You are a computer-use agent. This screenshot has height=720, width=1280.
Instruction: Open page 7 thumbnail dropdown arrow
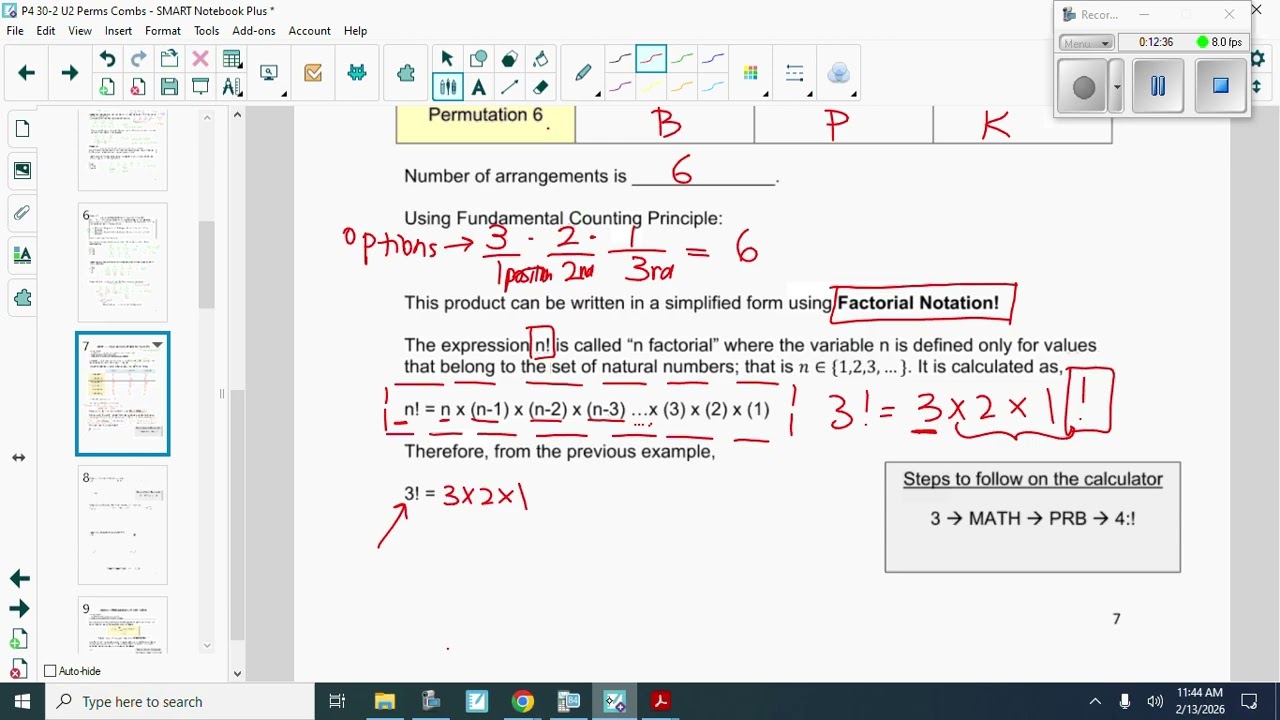(x=157, y=345)
